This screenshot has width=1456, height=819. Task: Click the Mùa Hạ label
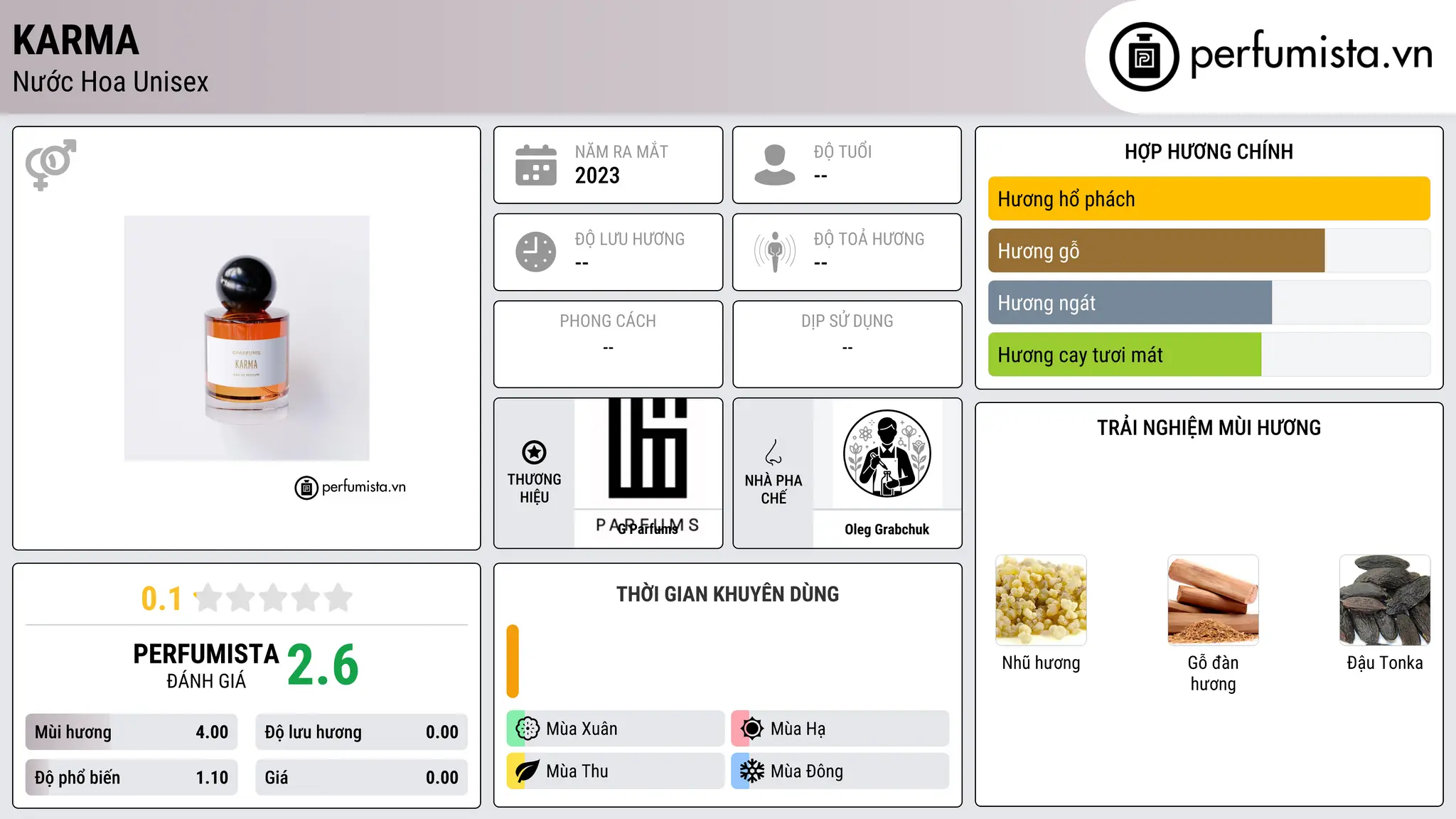tap(798, 729)
